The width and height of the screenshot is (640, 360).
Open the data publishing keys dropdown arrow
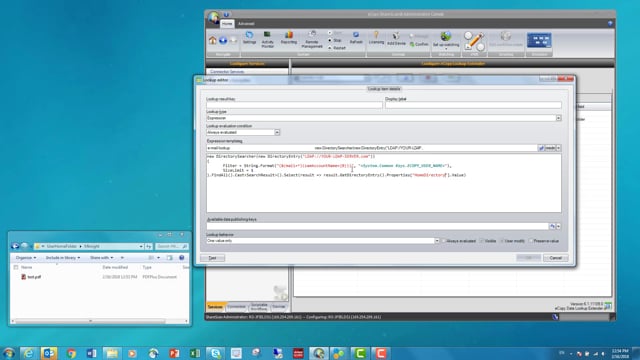[x=559, y=226]
